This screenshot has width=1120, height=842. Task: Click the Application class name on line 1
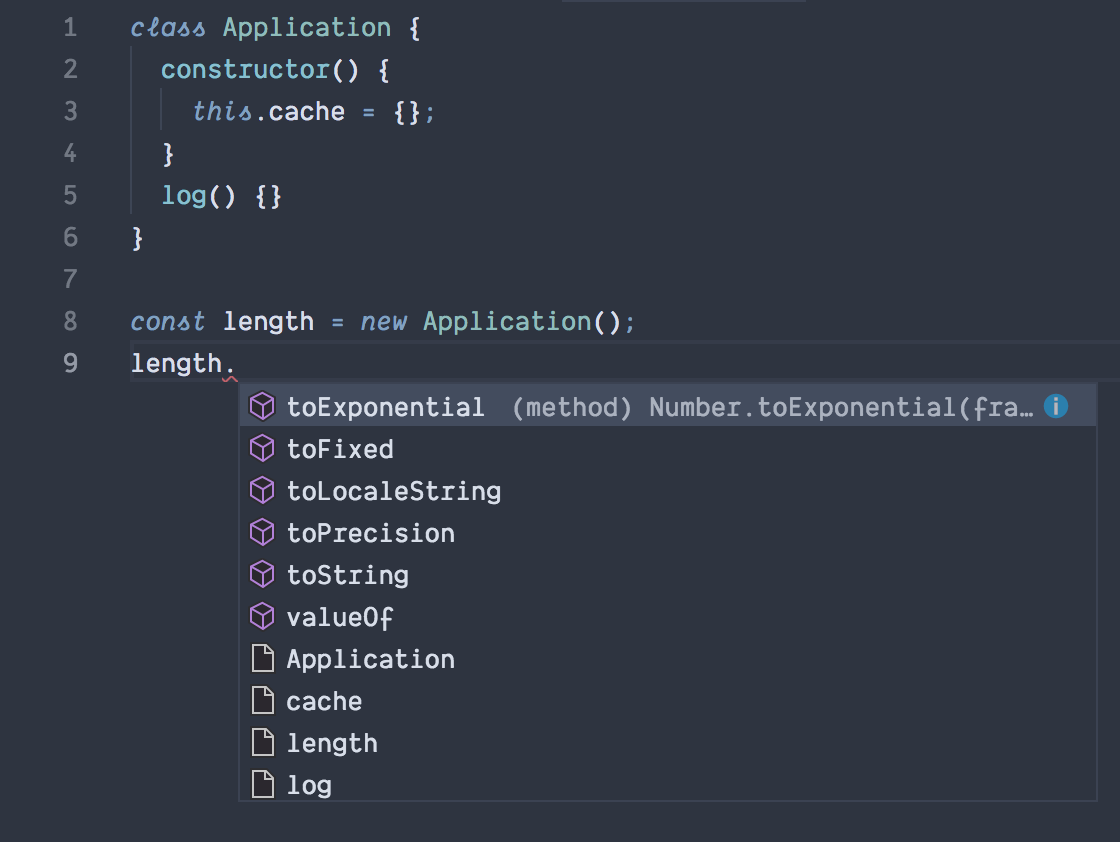[308, 27]
